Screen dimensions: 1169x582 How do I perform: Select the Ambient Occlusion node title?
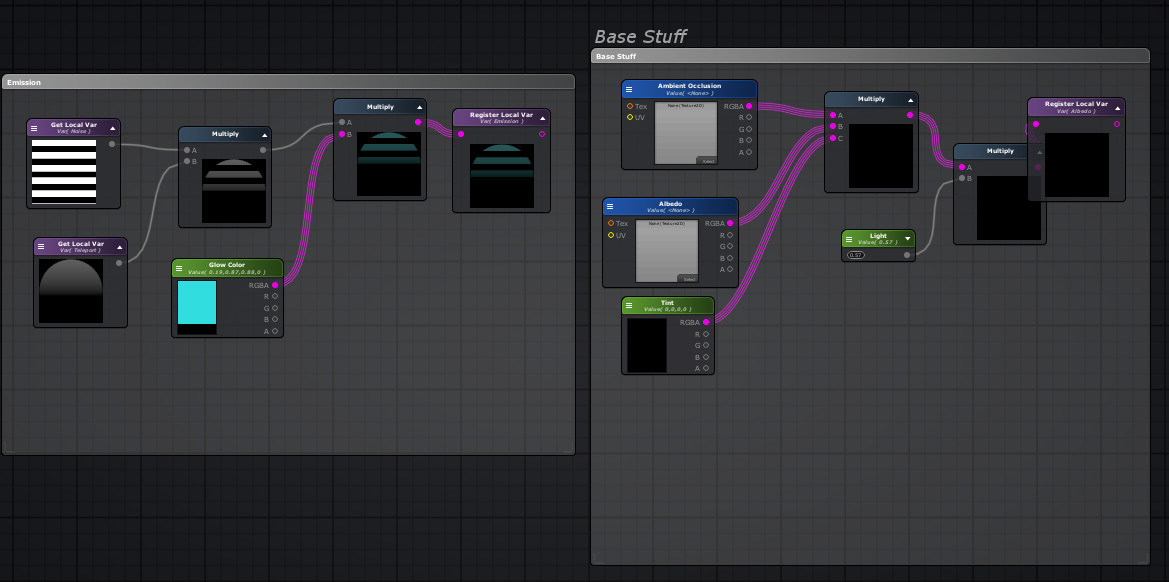pyautogui.click(x=690, y=86)
